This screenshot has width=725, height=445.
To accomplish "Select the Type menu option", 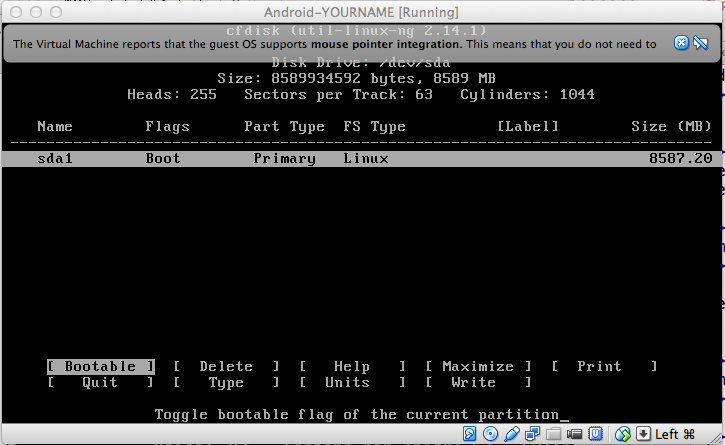I will (226, 383).
